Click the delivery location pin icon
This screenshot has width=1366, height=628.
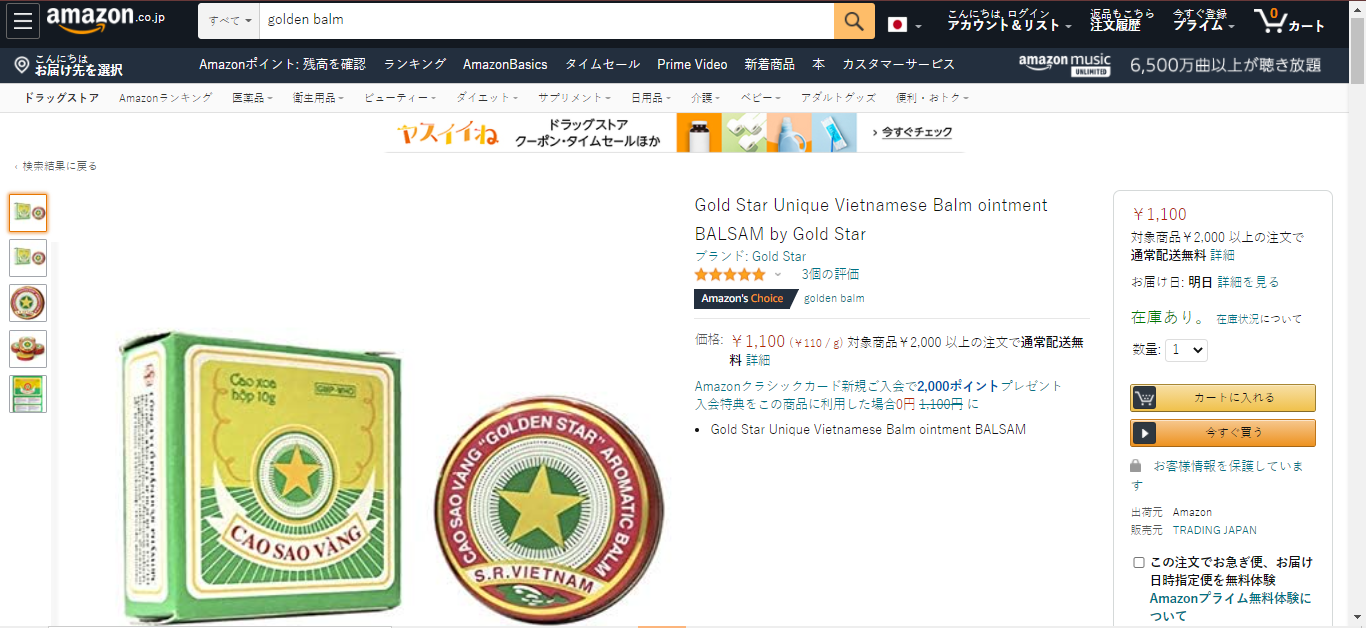coord(22,65)
